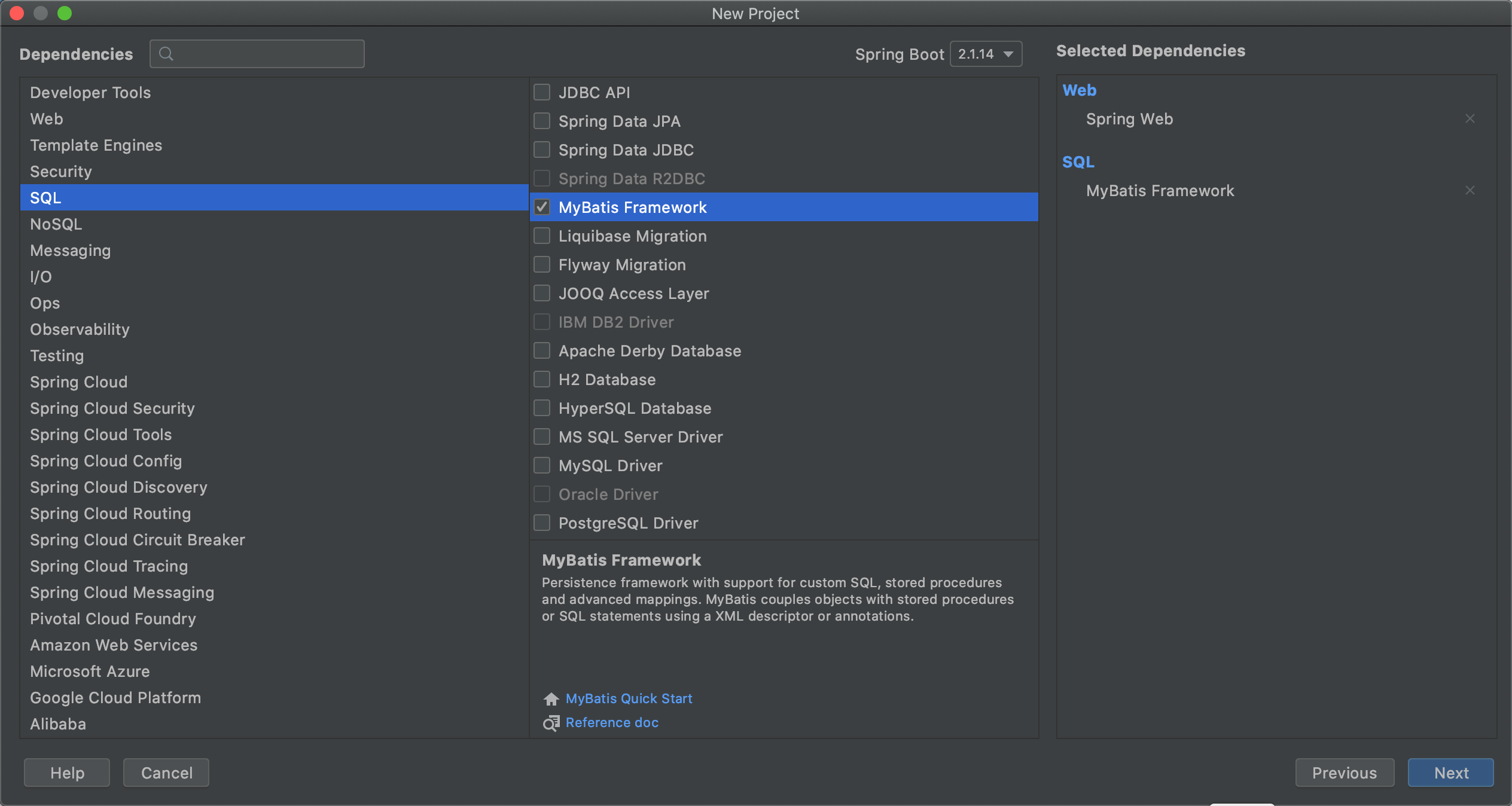Choose Spring Cloud Routing category

pos(275,514)
